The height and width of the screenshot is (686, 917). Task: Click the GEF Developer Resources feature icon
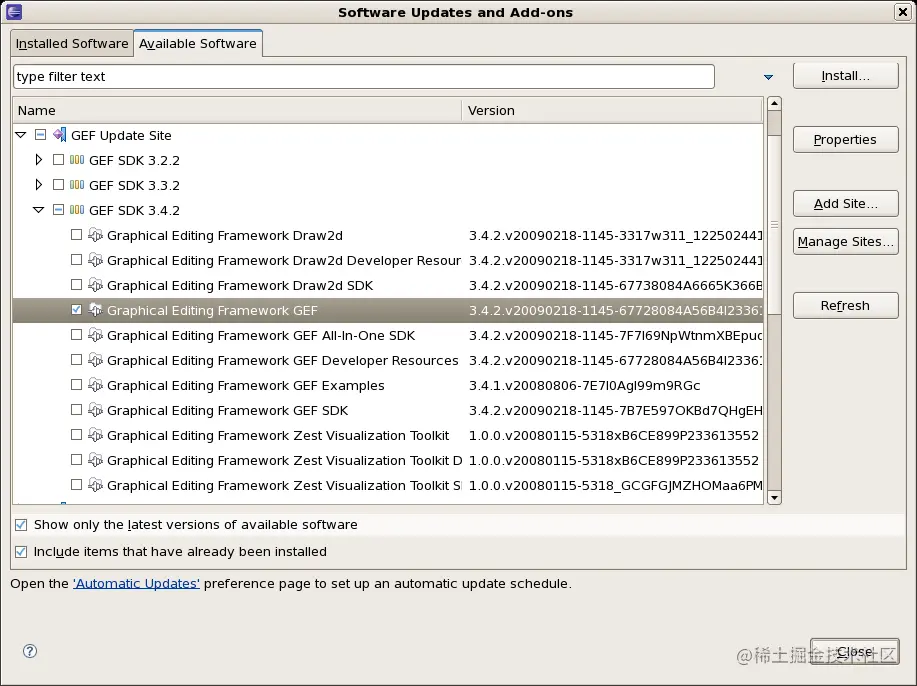click(95, 360)
